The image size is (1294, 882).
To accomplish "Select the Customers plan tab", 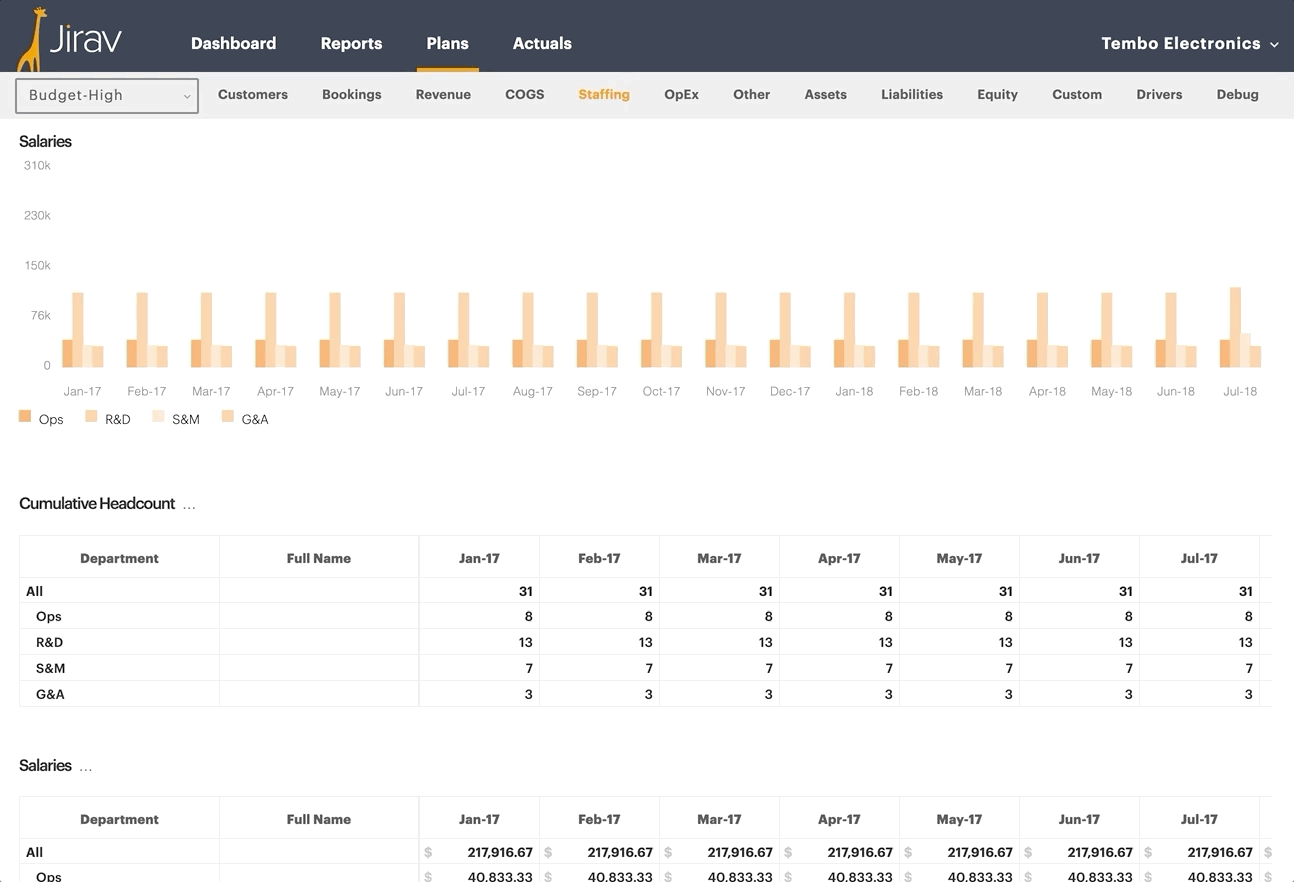I will click(253, 95).
